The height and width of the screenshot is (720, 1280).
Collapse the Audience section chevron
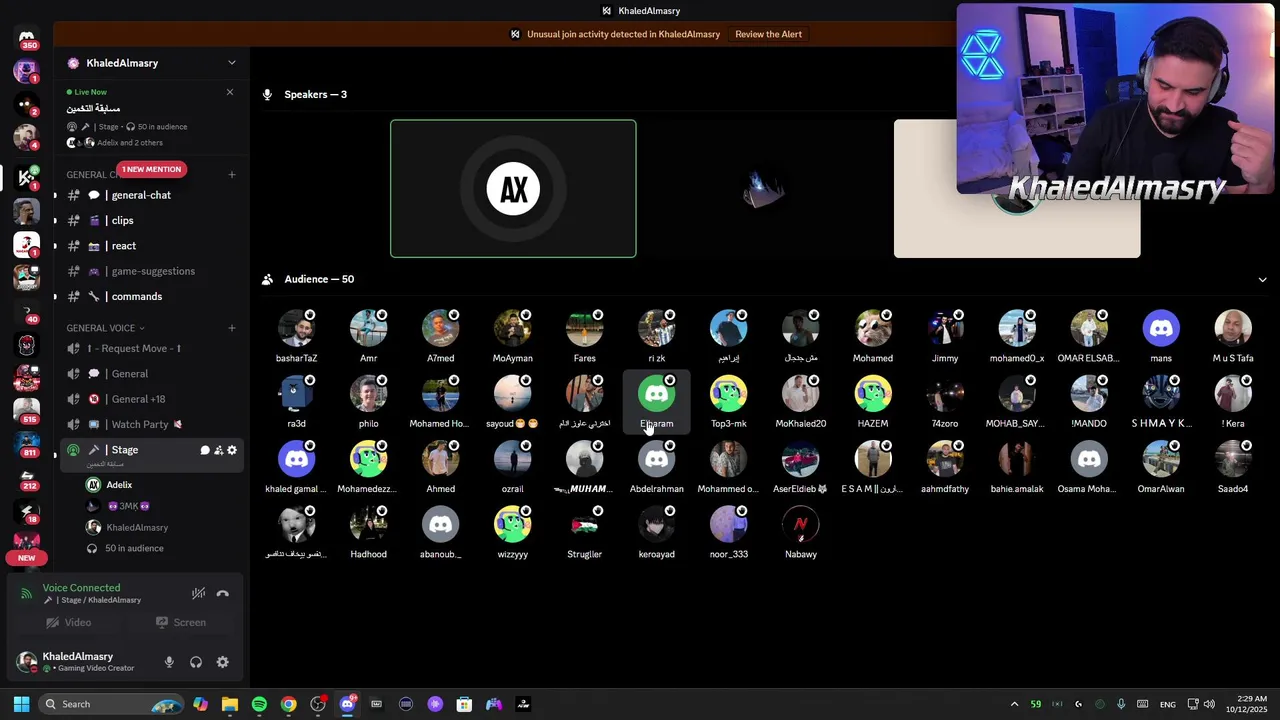pyautogui.click(x=1262, y=280)
